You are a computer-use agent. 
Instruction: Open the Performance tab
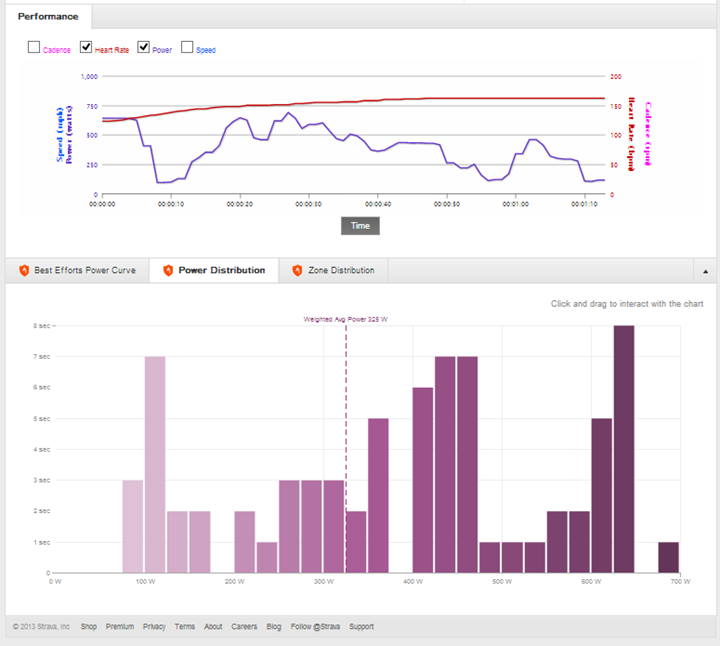(x=48, y=17)
